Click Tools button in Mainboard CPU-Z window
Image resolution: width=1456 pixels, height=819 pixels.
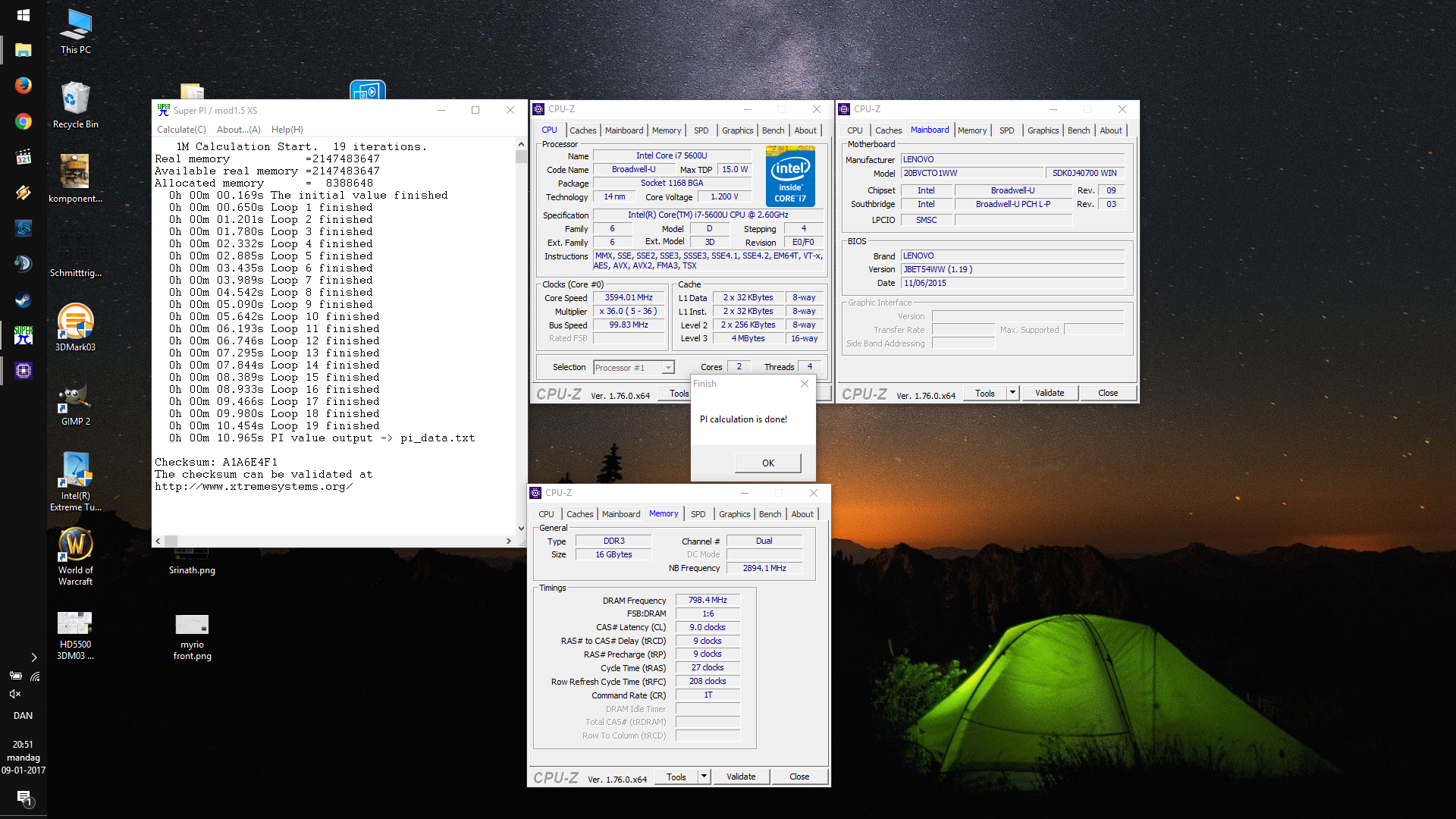[984, 393]
